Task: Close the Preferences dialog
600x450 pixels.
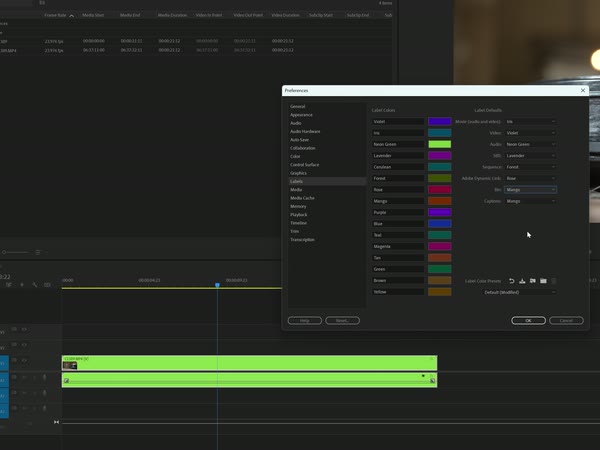Action: (x=583, y=91)
